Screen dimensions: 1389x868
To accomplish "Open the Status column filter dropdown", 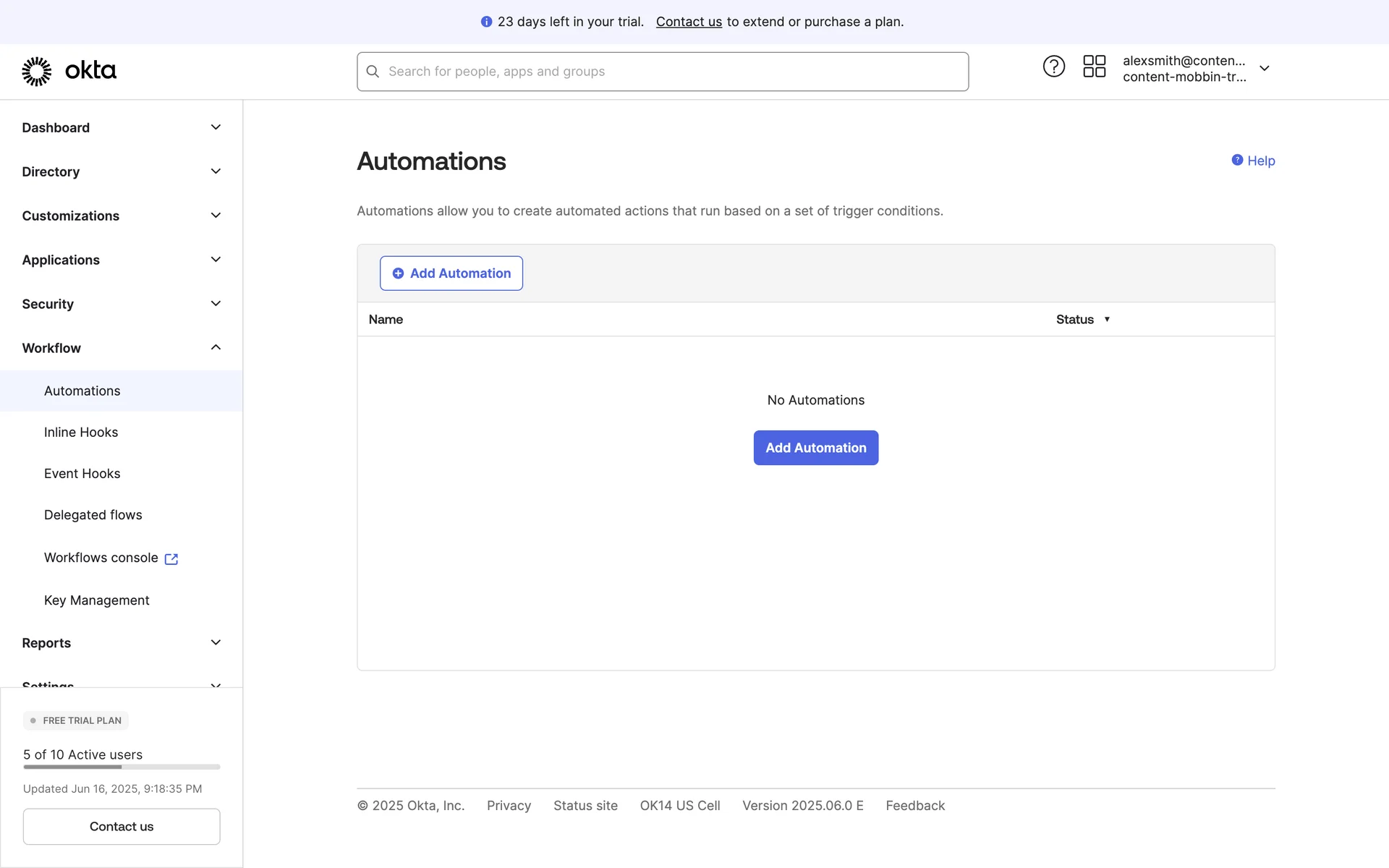I will click(1107, 320).
